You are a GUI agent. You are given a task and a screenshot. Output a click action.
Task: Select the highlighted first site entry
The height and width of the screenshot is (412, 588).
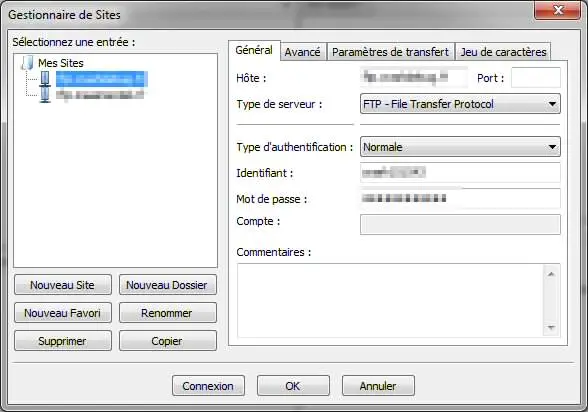tap(102, 79)
